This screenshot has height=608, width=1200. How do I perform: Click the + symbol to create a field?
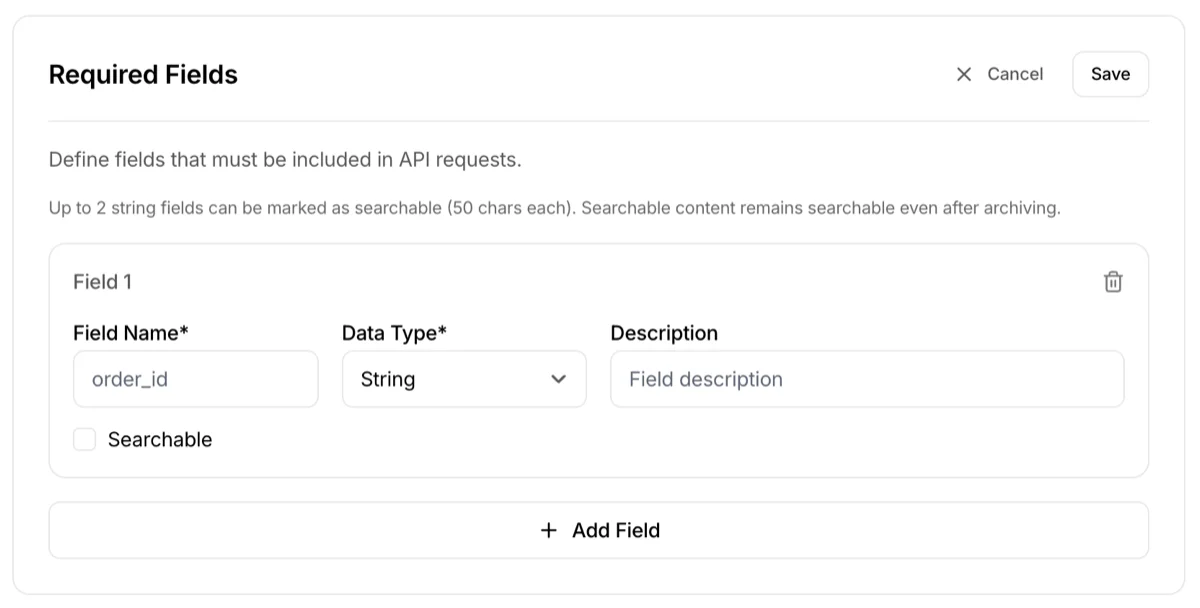coord(548,530)
